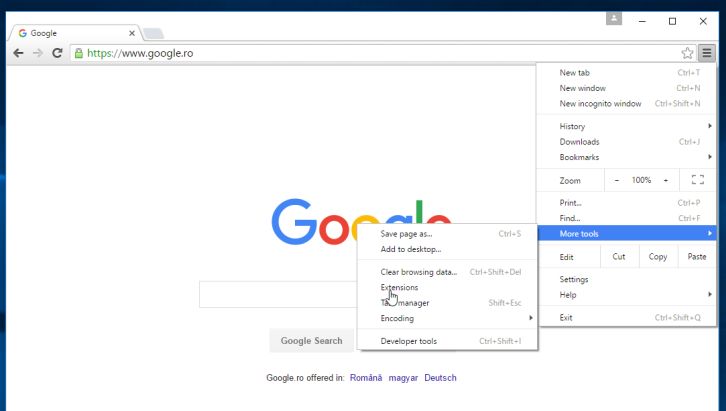The image size is (726, 411).
Task: Switch language with the Română link
Action: pos(366,378)
